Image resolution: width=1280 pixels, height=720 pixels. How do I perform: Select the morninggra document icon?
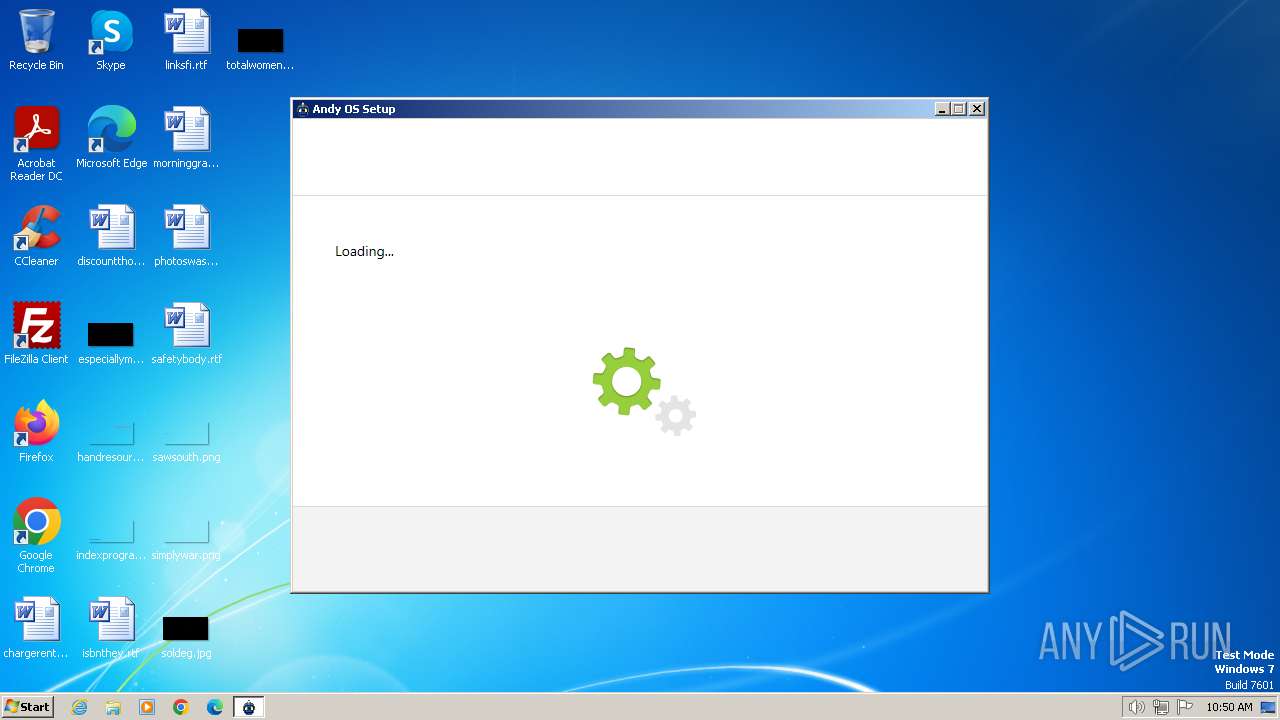click(x=186, y=137)
